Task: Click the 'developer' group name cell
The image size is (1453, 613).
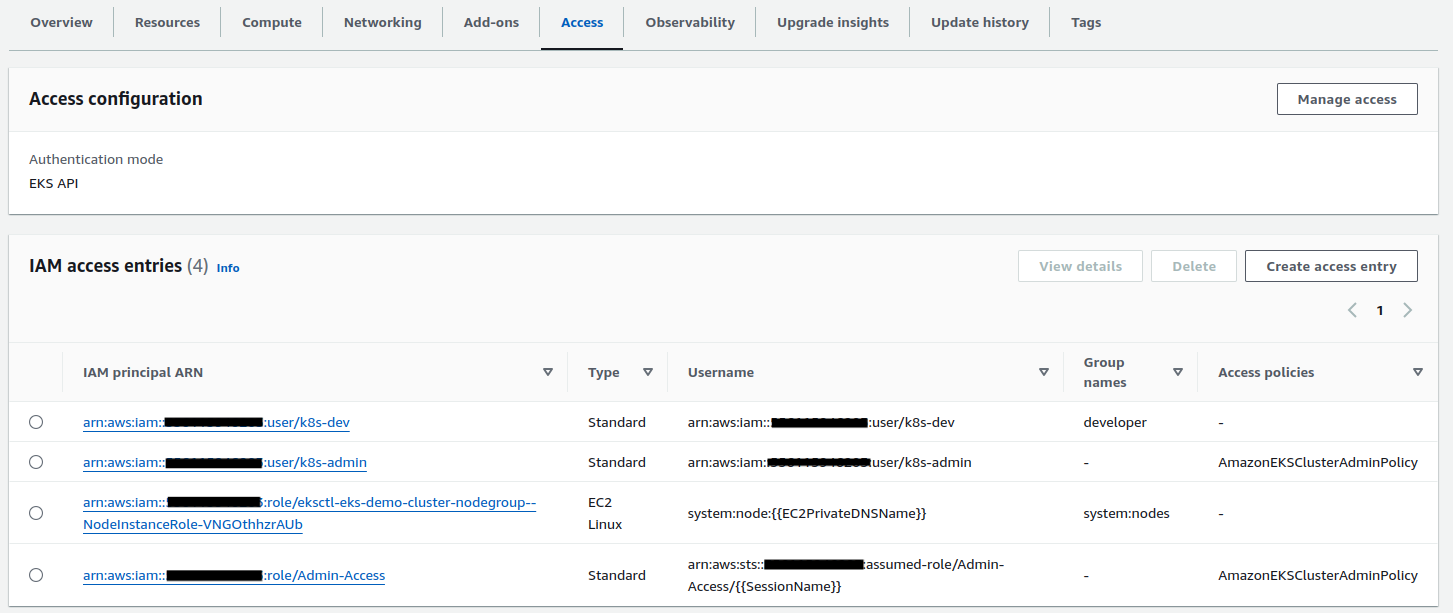Action: [x=1115, y=422]
